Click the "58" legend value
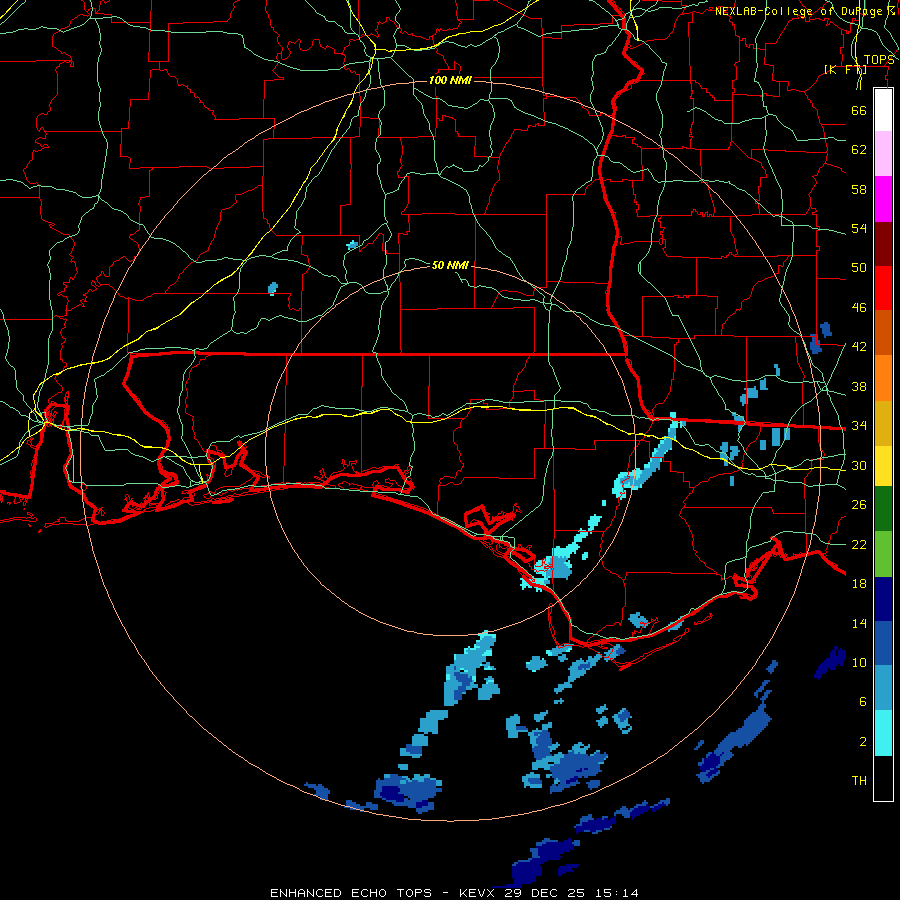900x900 pixels. (859, 189)
